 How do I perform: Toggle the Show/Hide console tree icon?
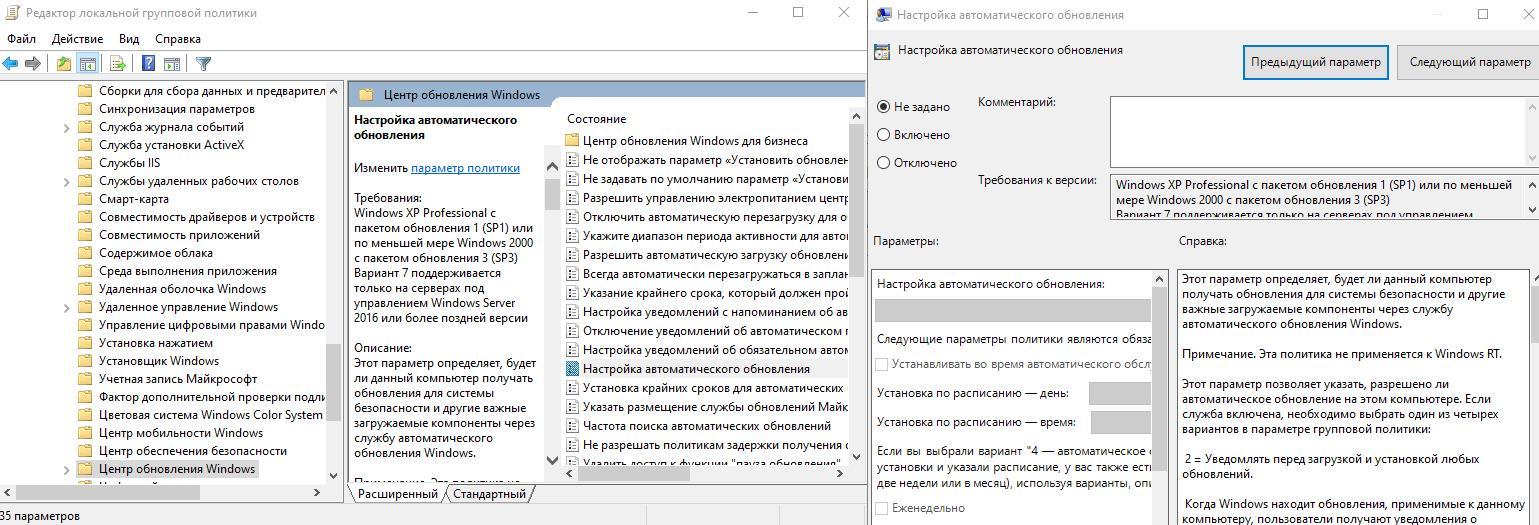coord(88,64)
